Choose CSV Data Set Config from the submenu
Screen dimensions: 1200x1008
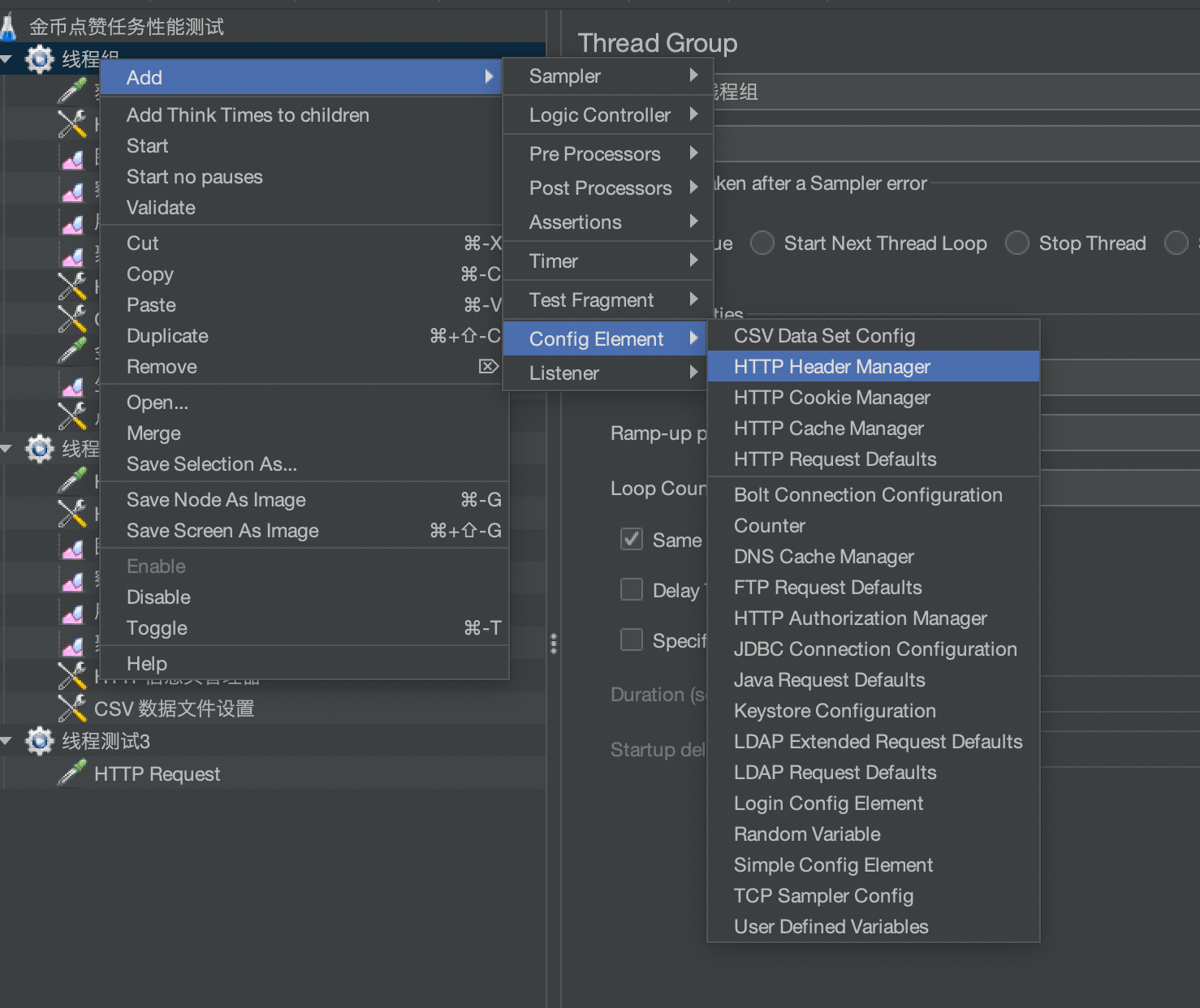[824, 336]
